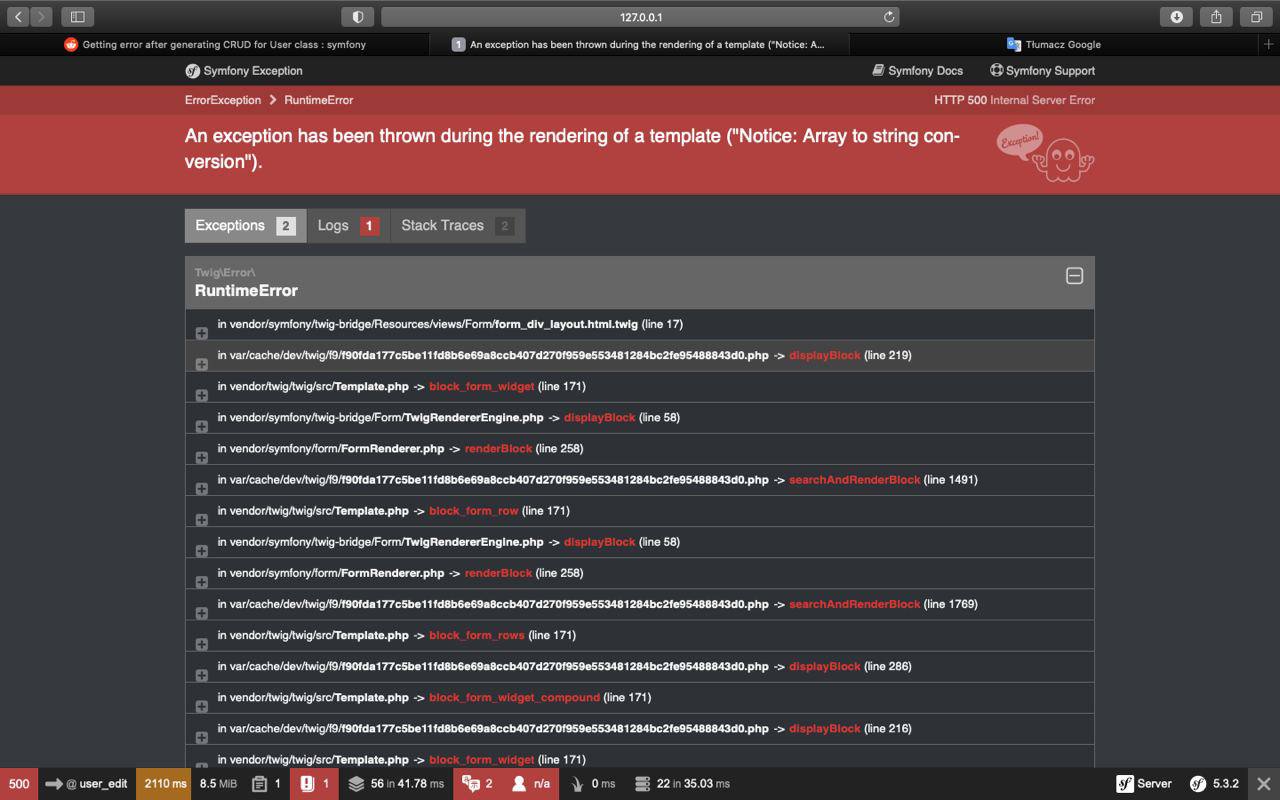Select the 'An exception has been thrown' browser tab

(639, 44)
